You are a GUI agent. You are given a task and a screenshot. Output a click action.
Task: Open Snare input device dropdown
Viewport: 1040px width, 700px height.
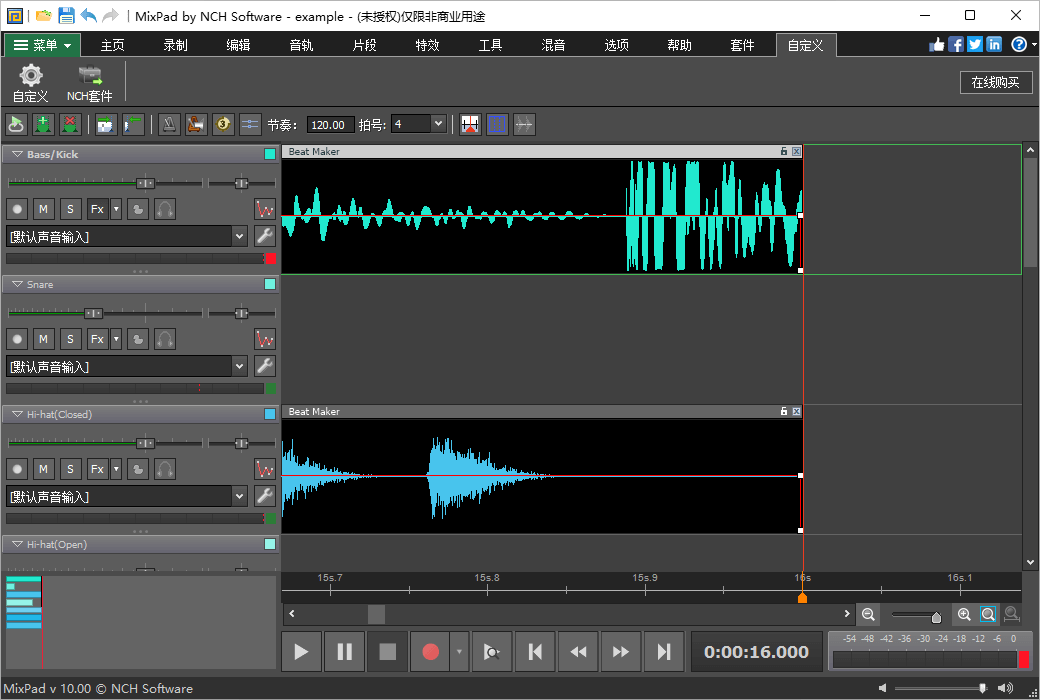(239, 366)
